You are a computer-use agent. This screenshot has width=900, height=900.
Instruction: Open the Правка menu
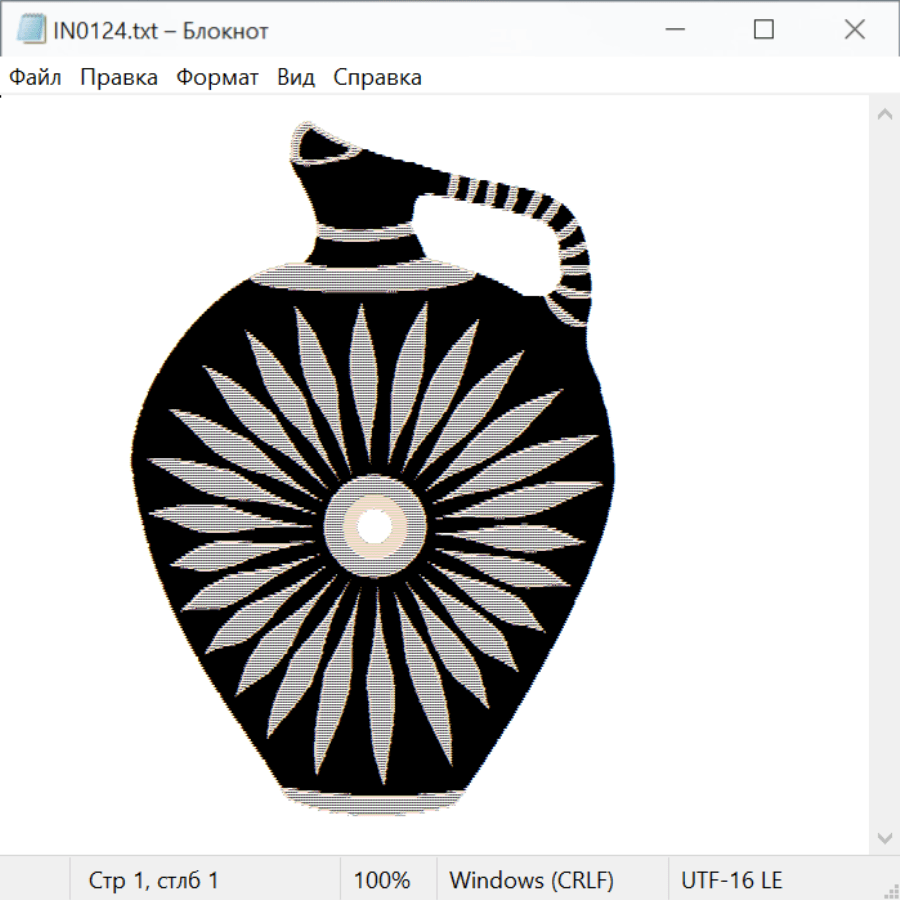(x=119, y=78)
